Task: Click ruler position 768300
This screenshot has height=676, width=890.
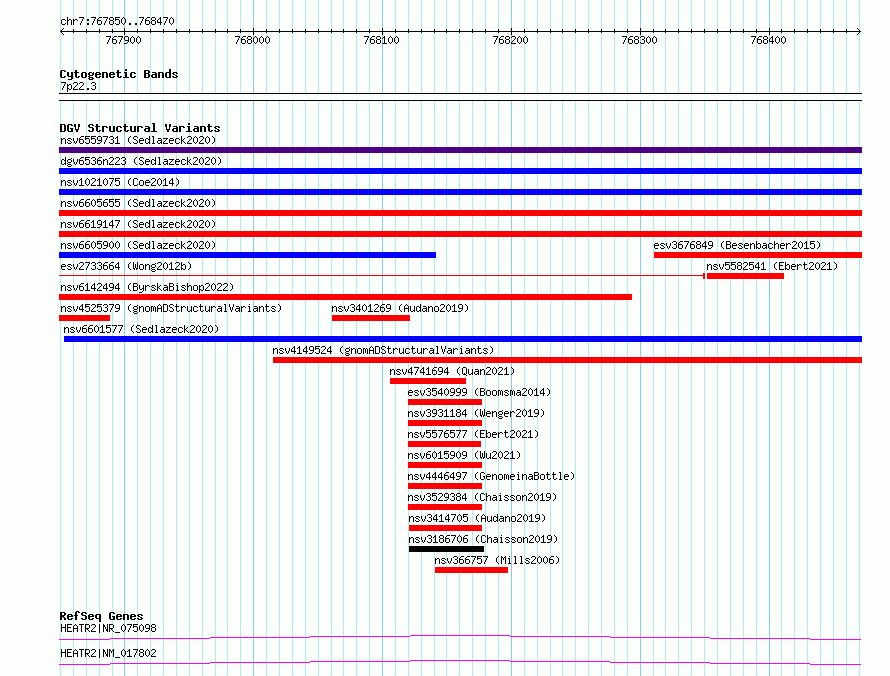Action: [640, 40]
